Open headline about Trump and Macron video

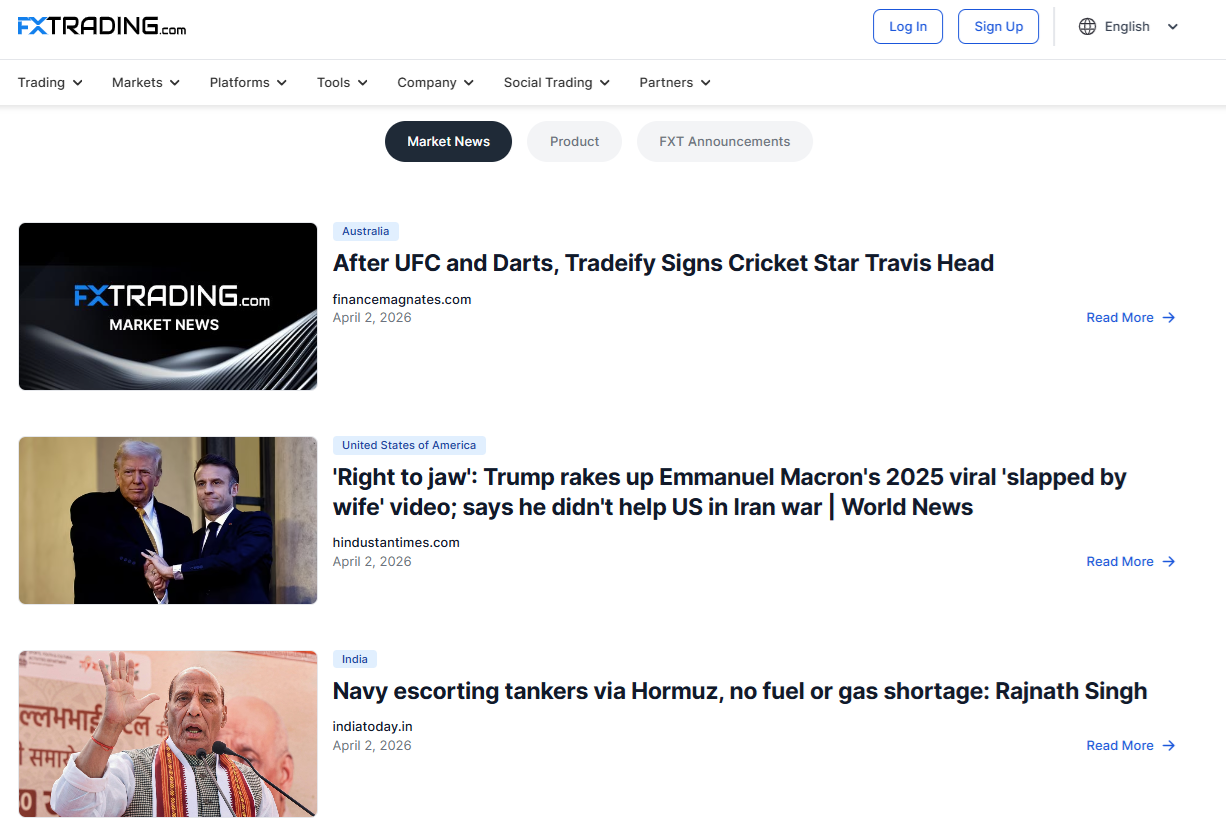[x=730, y=492]
